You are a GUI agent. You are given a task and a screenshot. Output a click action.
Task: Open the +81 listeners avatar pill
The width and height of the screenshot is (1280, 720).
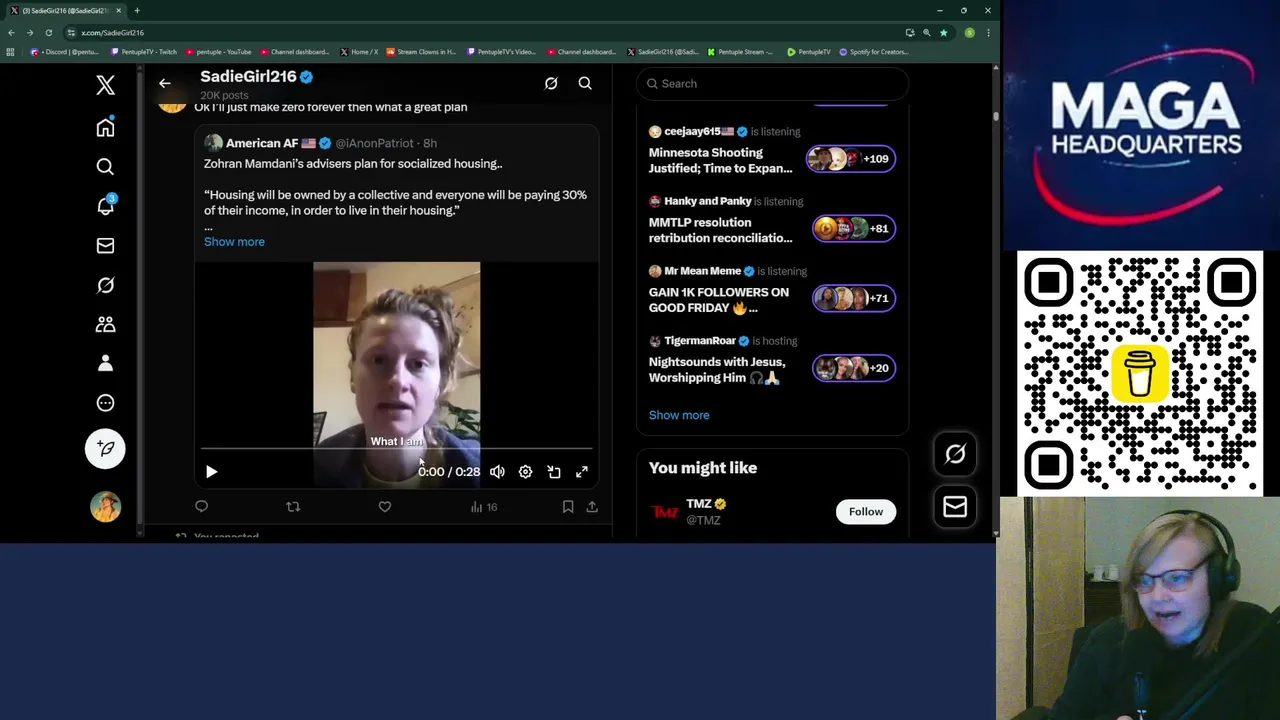(x=853, y=228)
